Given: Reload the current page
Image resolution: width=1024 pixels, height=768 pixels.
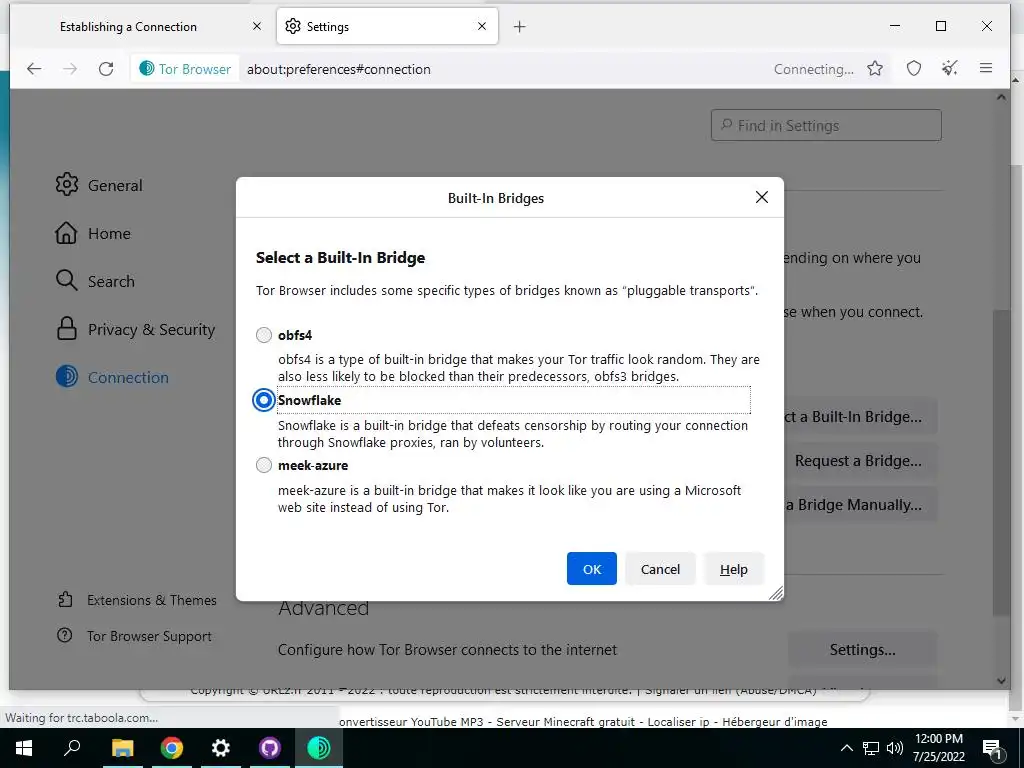Looking at the screenshot, I should (106, 69).
